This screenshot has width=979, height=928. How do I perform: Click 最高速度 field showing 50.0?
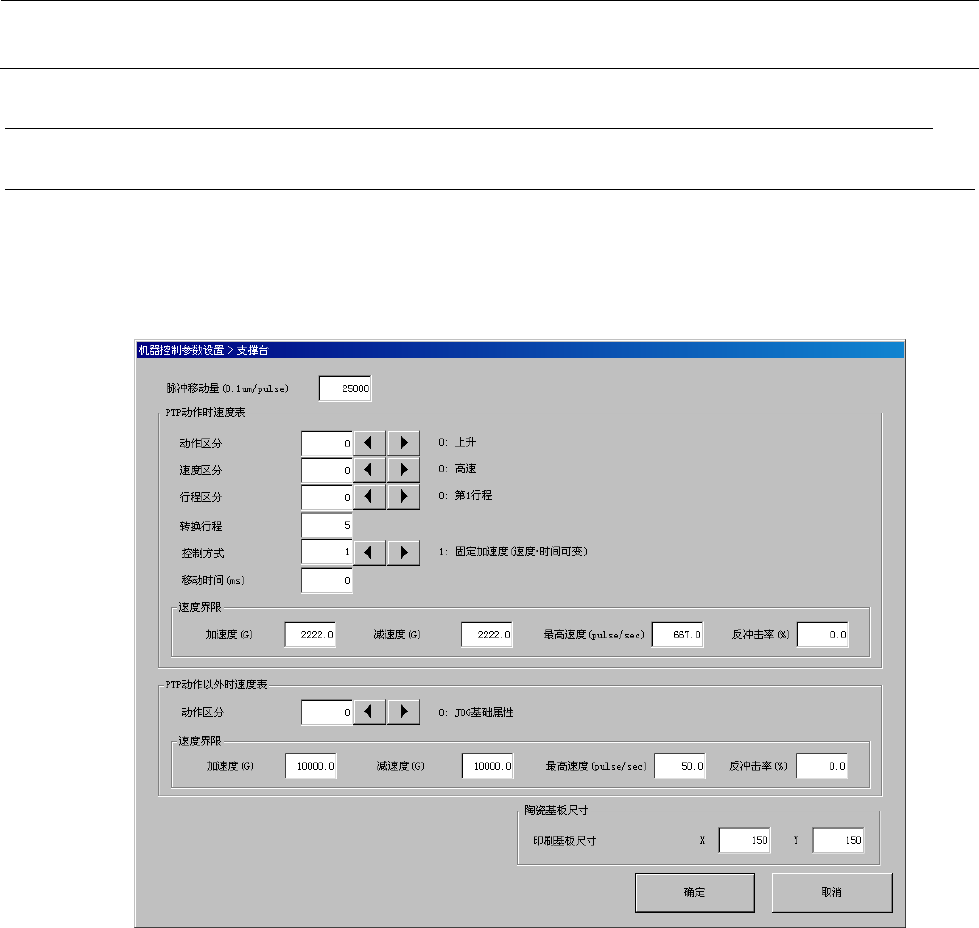pyautogui.click(x=681, y=766)
